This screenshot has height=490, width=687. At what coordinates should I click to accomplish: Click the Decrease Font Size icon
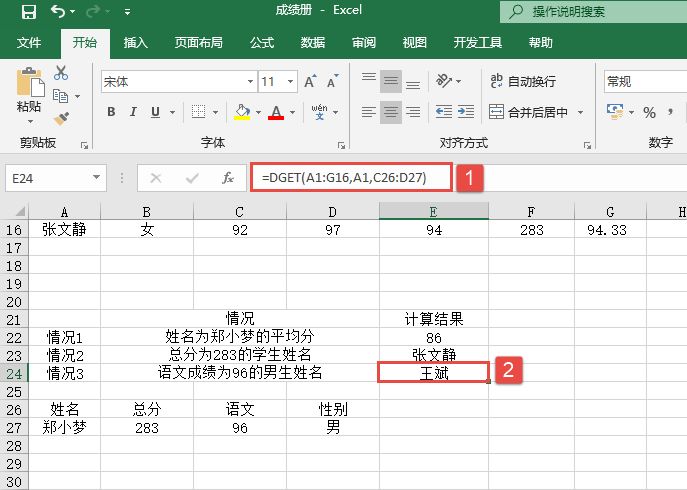point(333,81)
